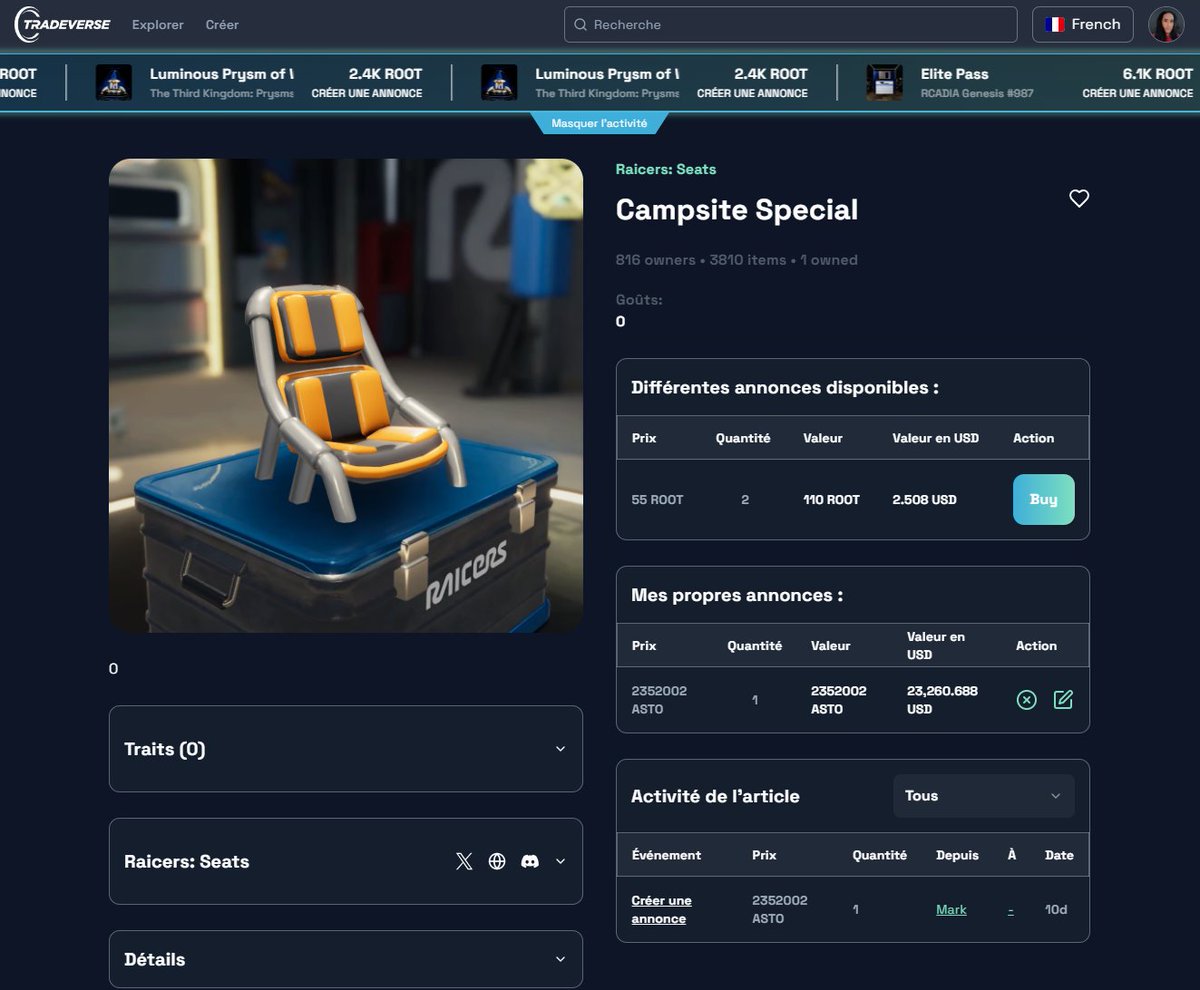Screen dimensions: 1200x990
Task: Cancel my 2352002 ASTO listing
Action: pyautogui.click(x=1026, y=700)
